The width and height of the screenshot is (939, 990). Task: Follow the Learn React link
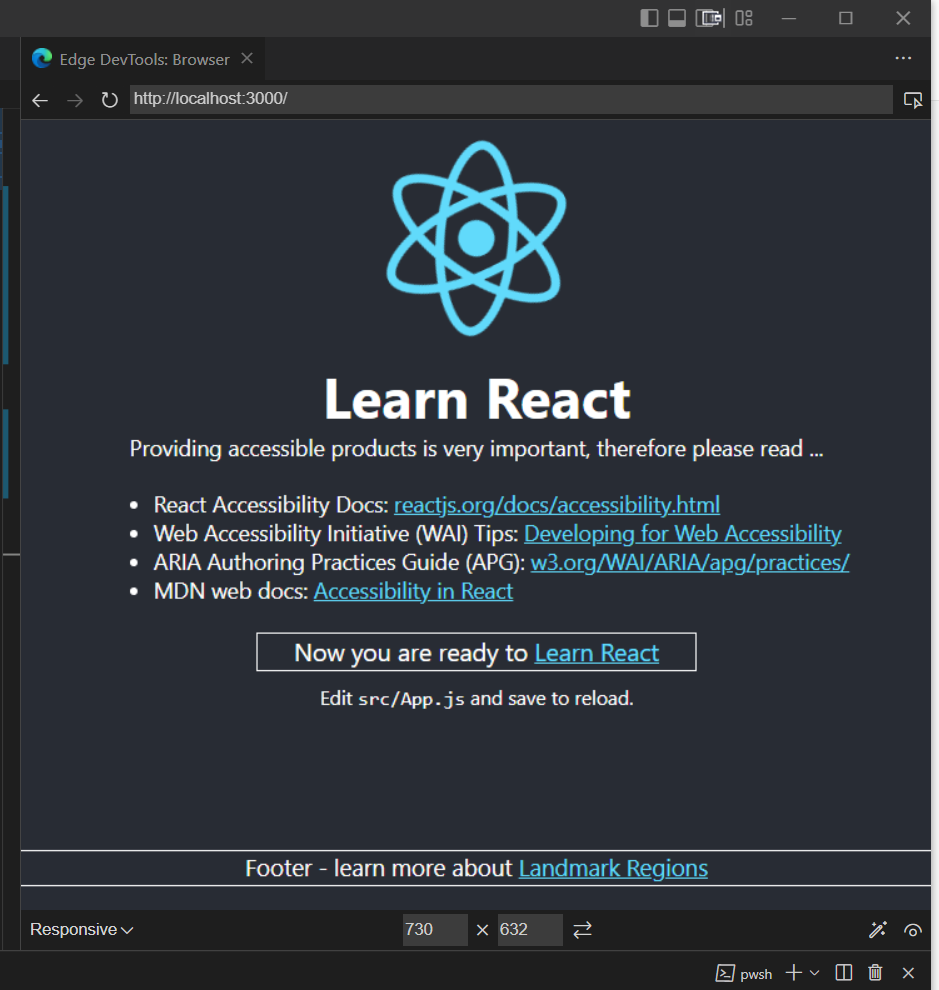pyautogui.click(x=597, y=653)
